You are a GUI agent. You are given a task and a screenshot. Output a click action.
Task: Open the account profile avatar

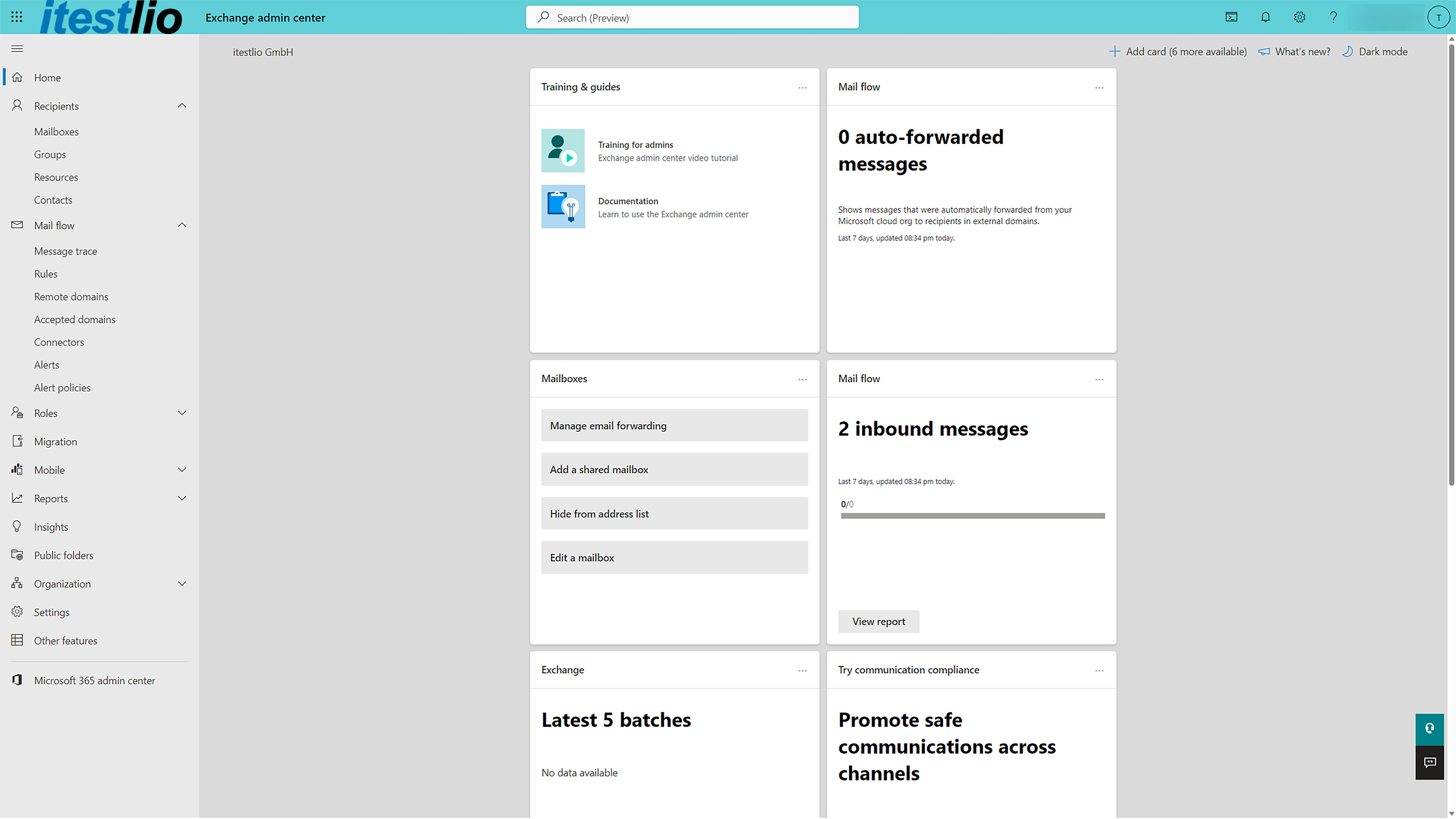(1438, 17)
